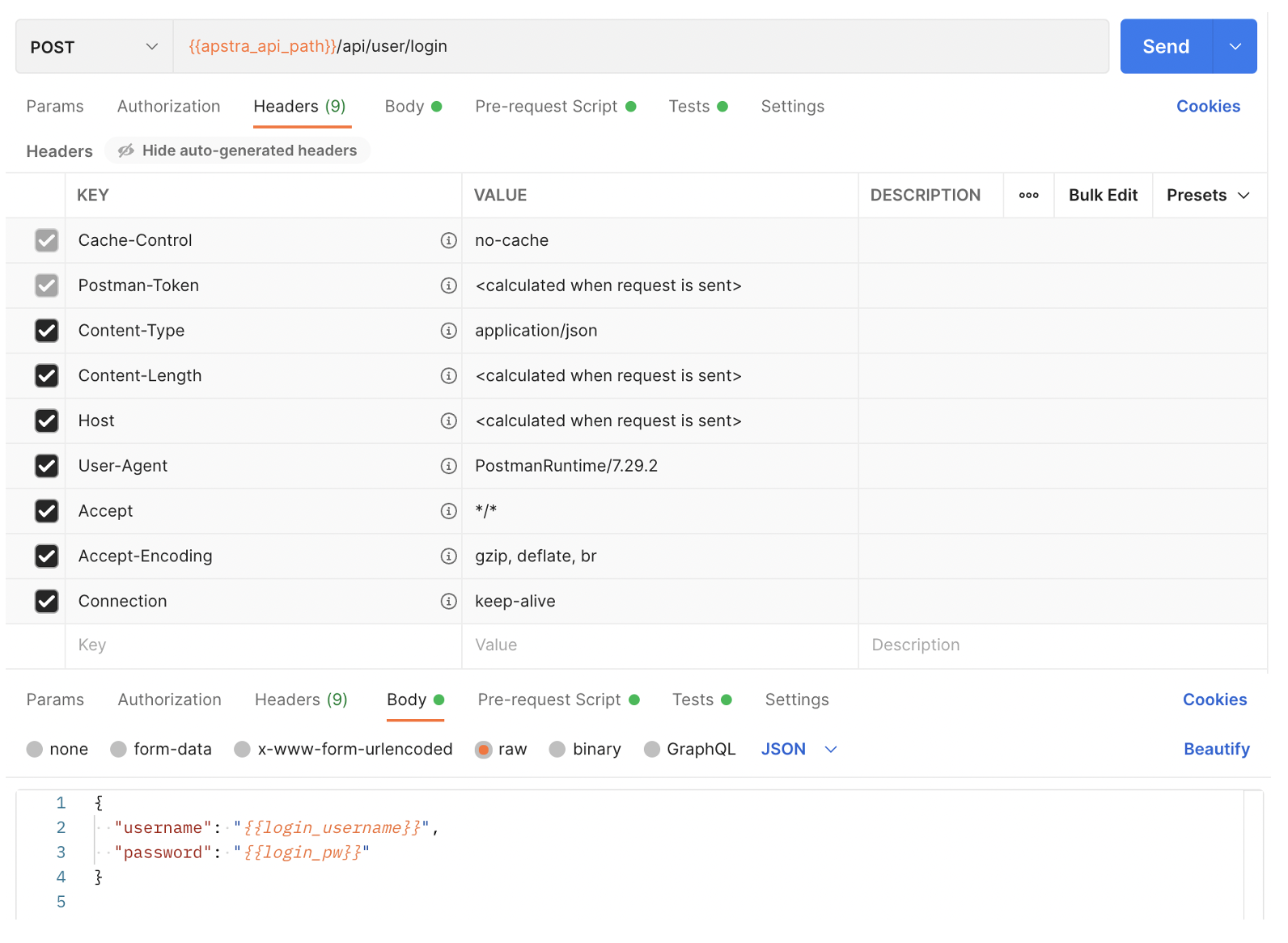Viewport: 1288px width, 943px height.
Task: Click the request URL field
Action: point(639,47)
